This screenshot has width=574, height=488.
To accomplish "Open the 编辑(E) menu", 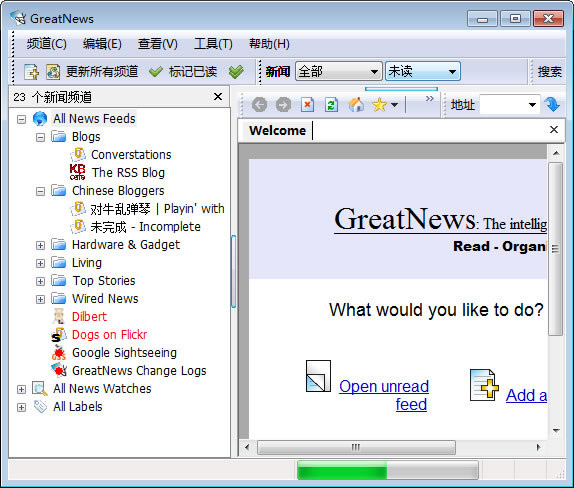I will (102, 44).
